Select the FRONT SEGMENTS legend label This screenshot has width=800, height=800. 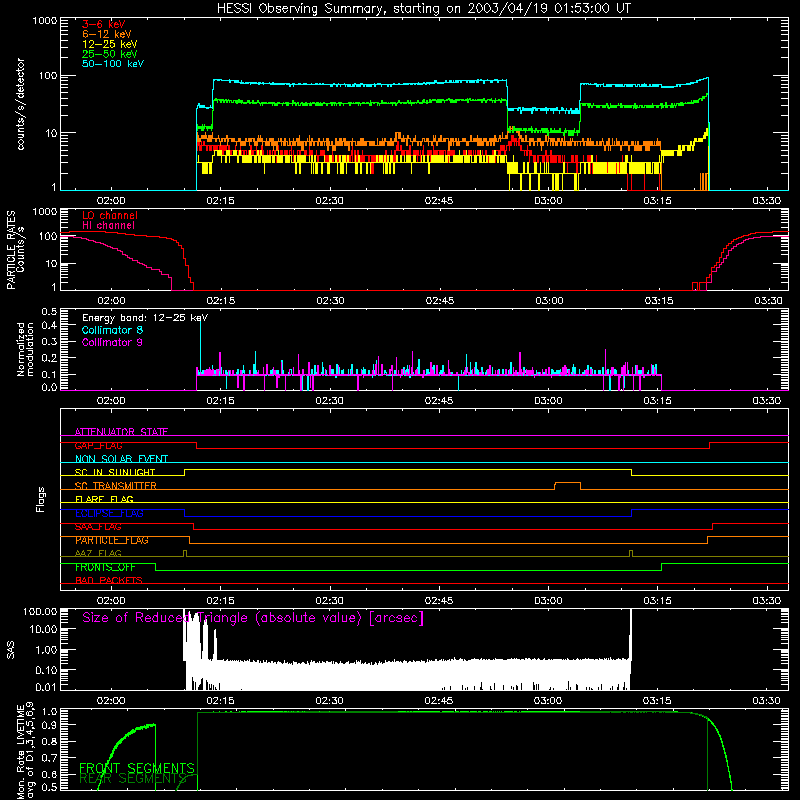[137, 768]
